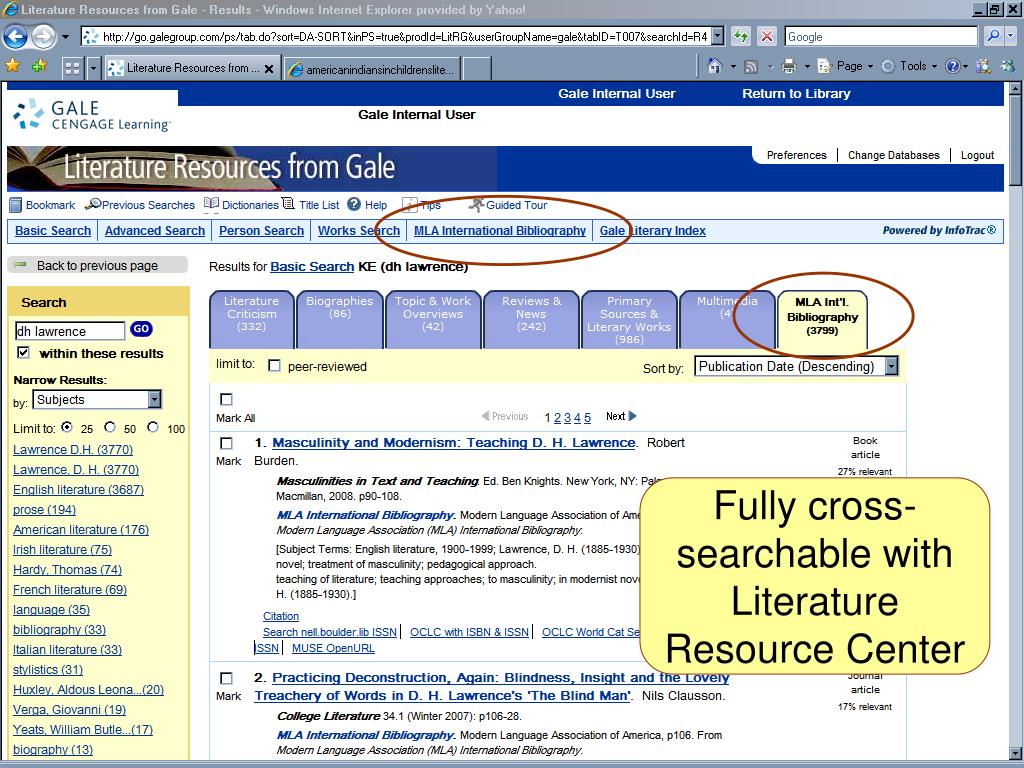Click the search magnifier icon beside Google box

(x=993, y=37)
